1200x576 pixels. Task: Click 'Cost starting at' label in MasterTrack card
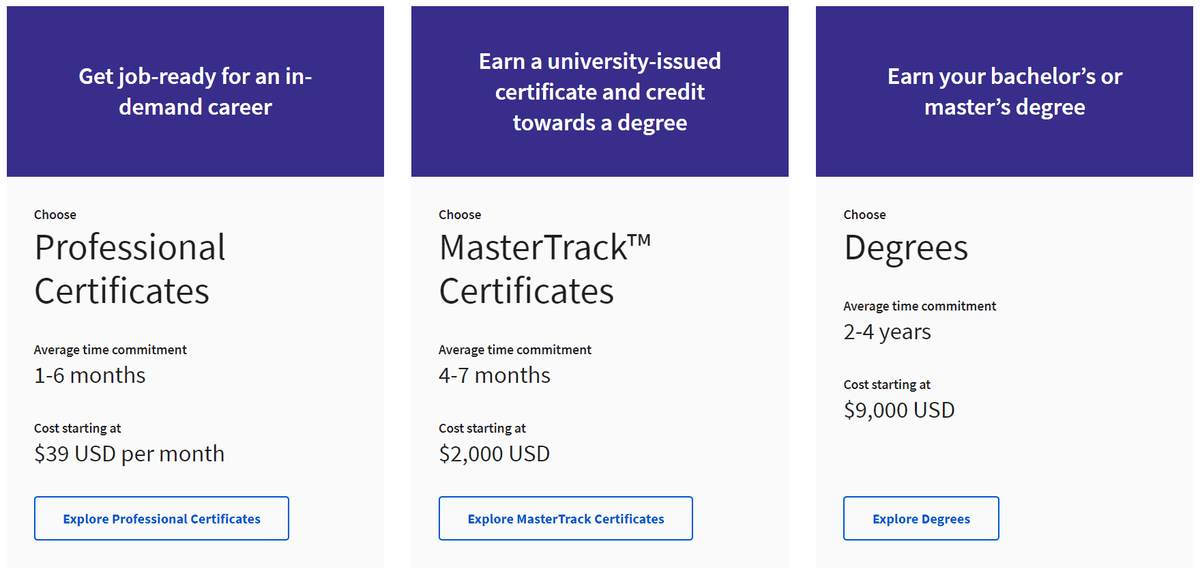[482, 428]
